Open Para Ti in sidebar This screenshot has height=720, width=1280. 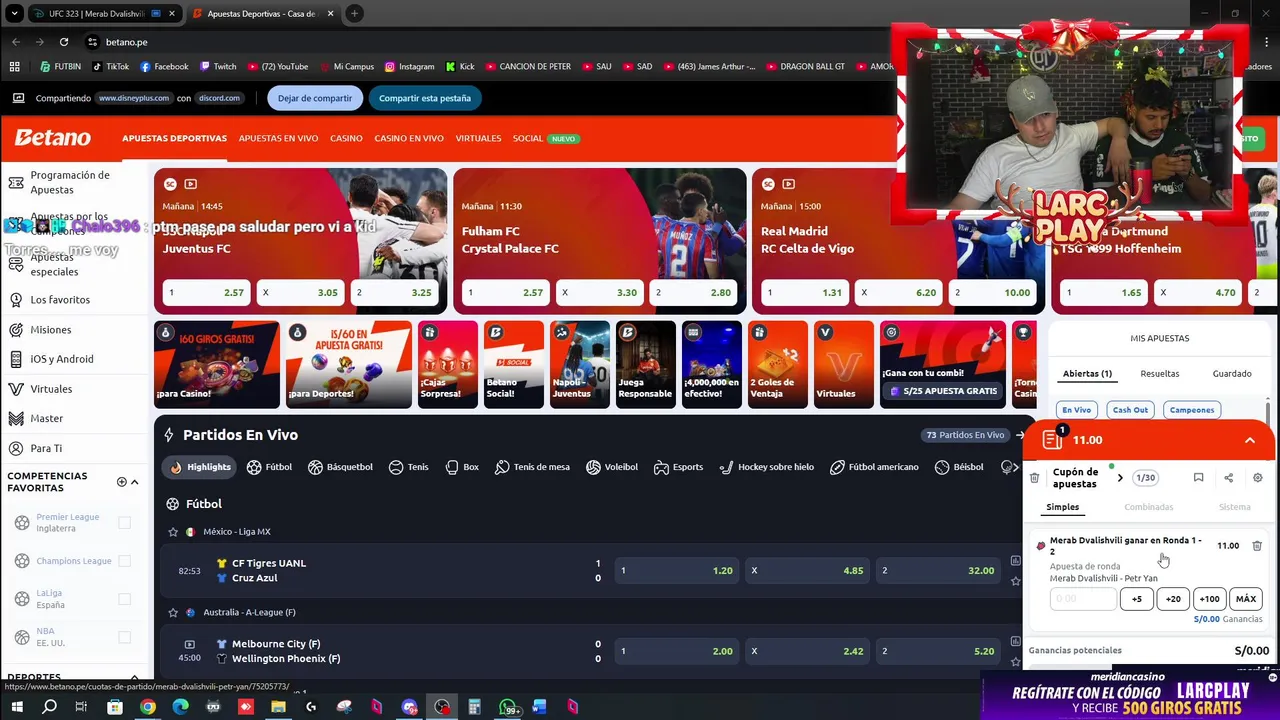(x=46, y=448)
